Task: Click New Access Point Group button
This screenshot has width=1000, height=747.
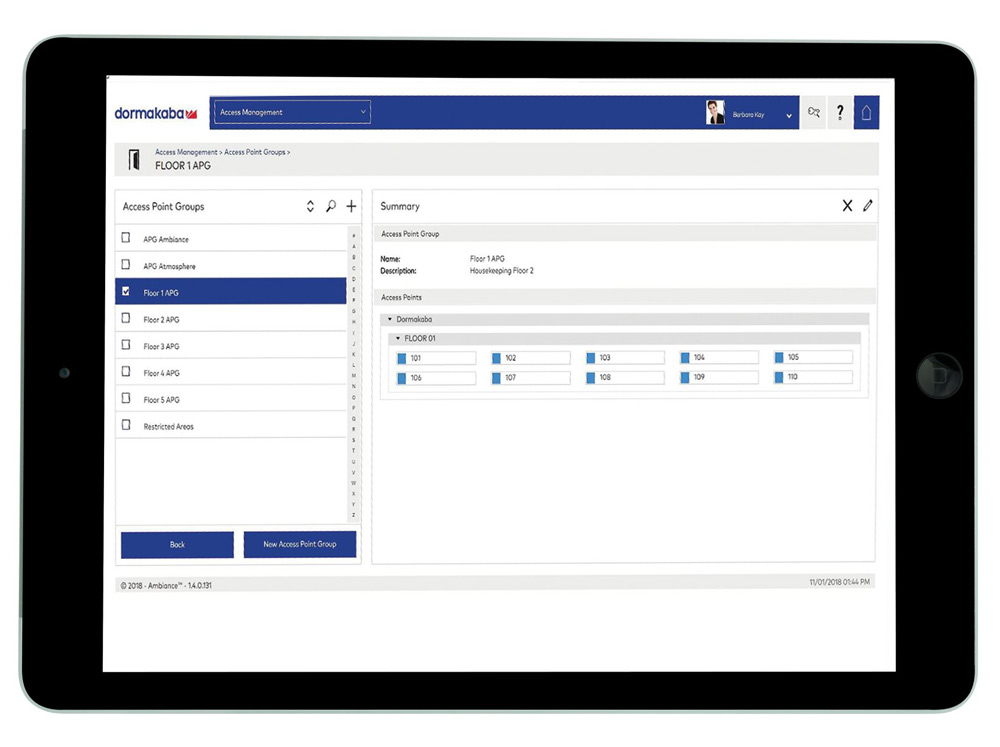Action: pos(300,544)
